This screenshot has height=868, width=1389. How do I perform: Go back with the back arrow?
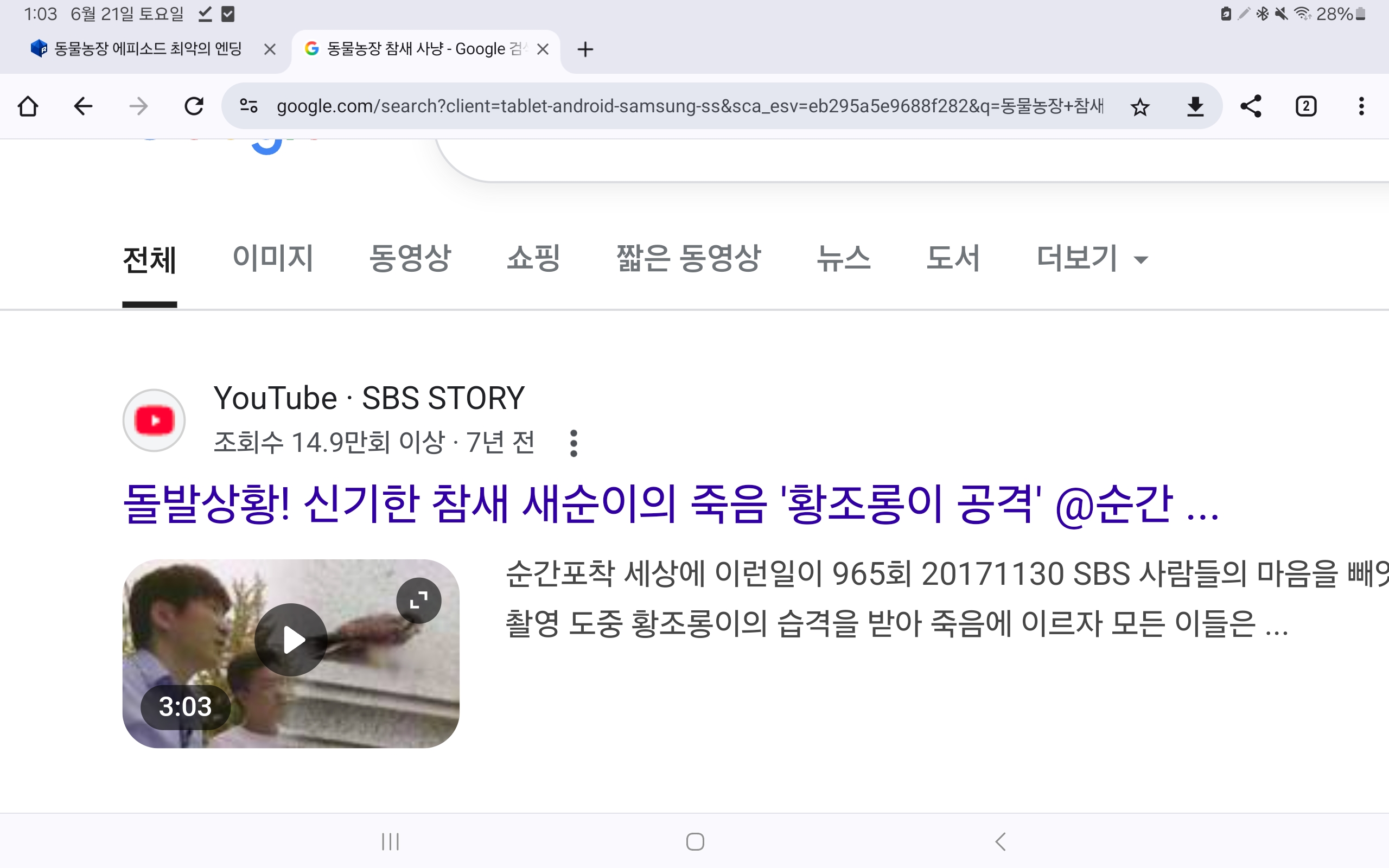(83, 106)
